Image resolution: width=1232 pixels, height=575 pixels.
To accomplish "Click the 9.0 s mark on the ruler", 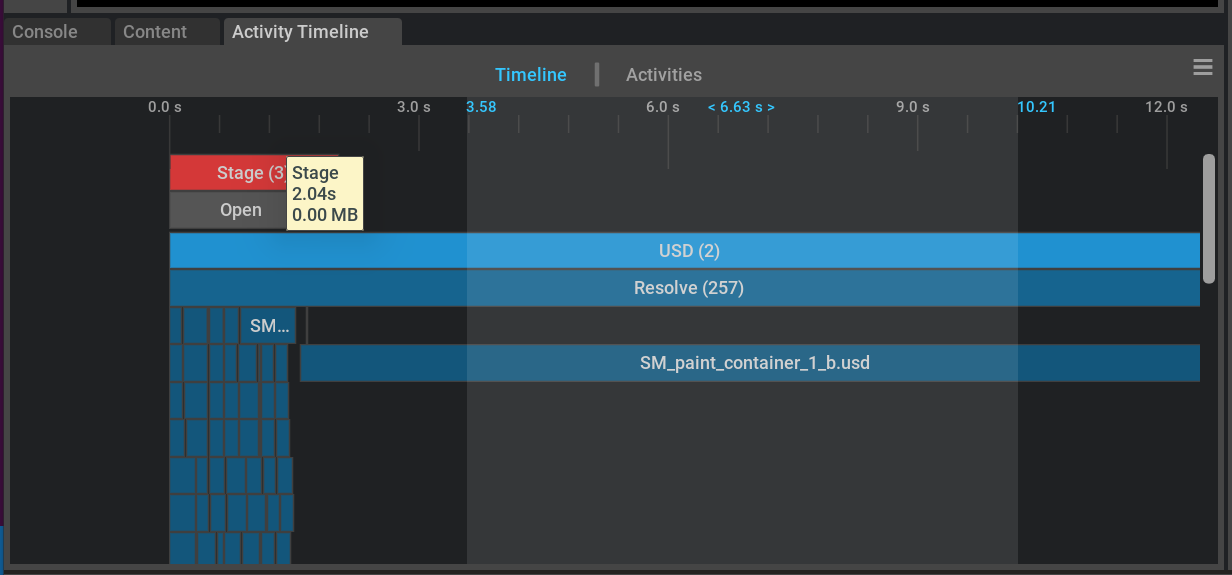I will 912,107.
